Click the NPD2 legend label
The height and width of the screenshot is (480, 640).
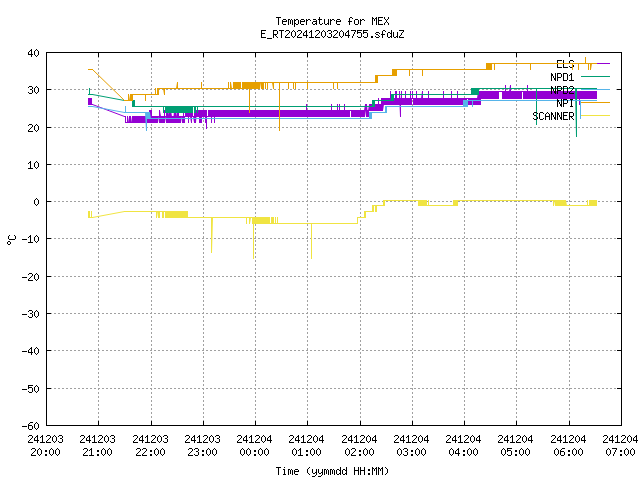pyautogui.click(x=562, y=90)
